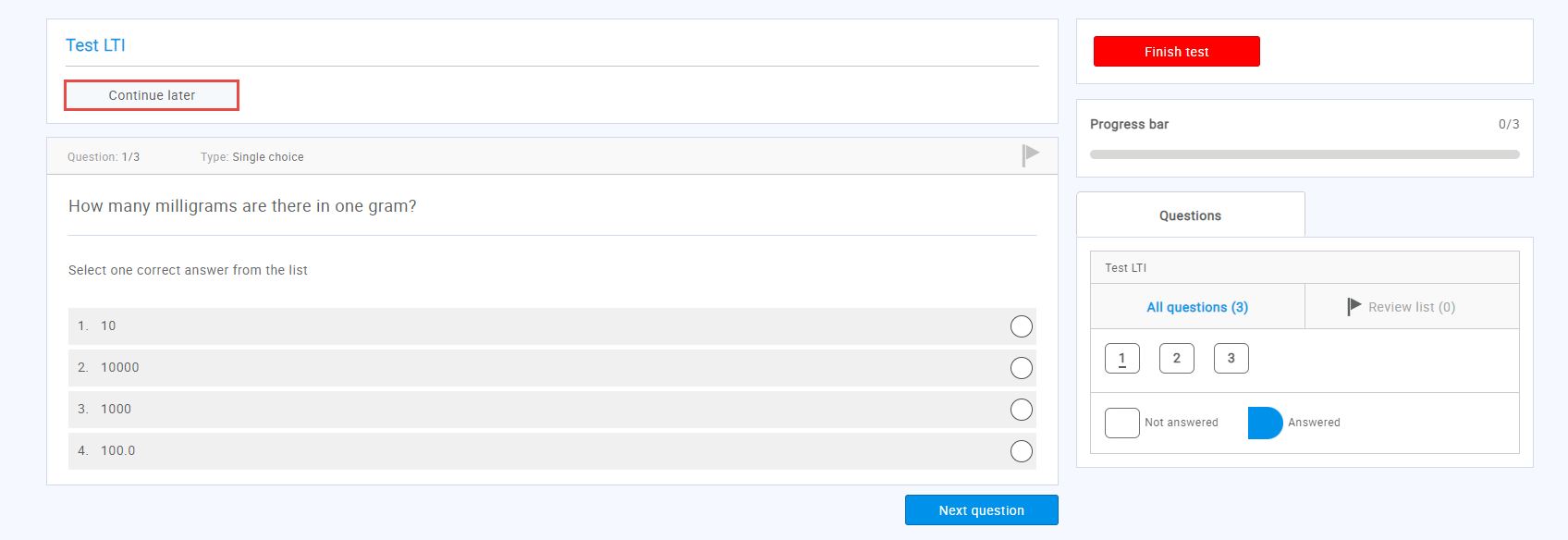
Task: Select answer option 10
Action: [x=1021, y=326]
